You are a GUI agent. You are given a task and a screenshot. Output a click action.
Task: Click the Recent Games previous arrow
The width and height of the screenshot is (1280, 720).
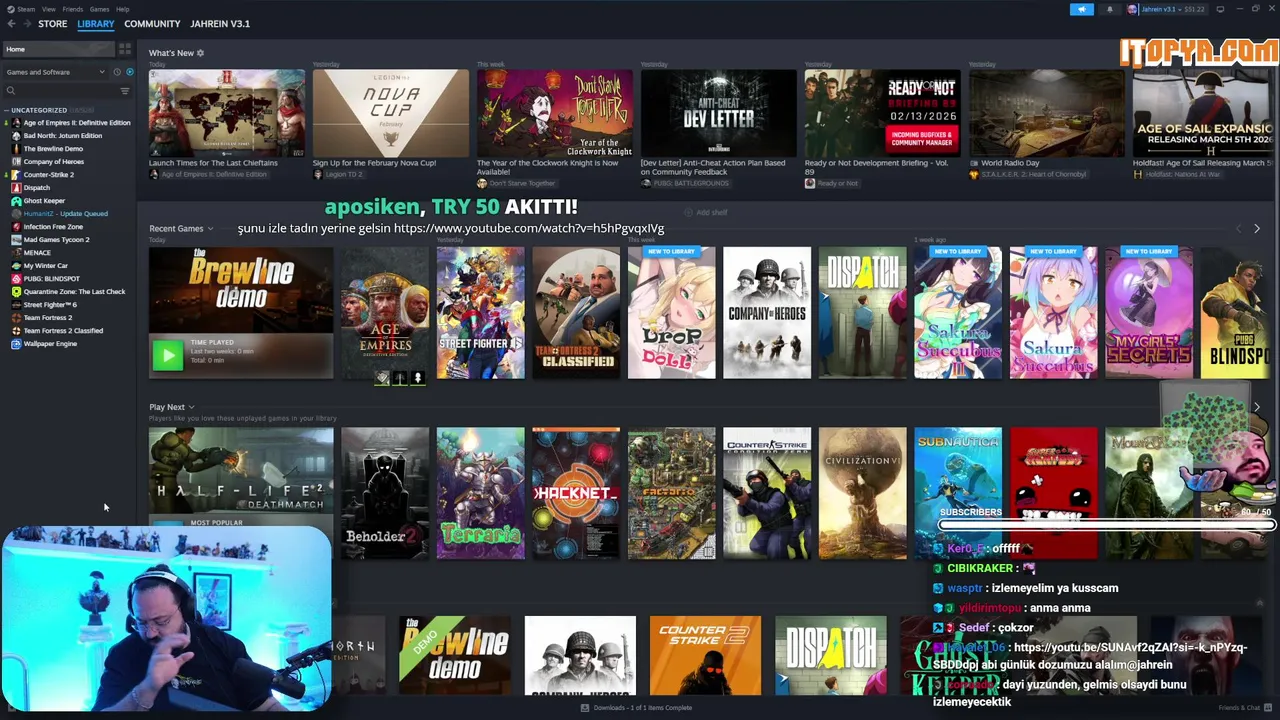[1238, 229]
